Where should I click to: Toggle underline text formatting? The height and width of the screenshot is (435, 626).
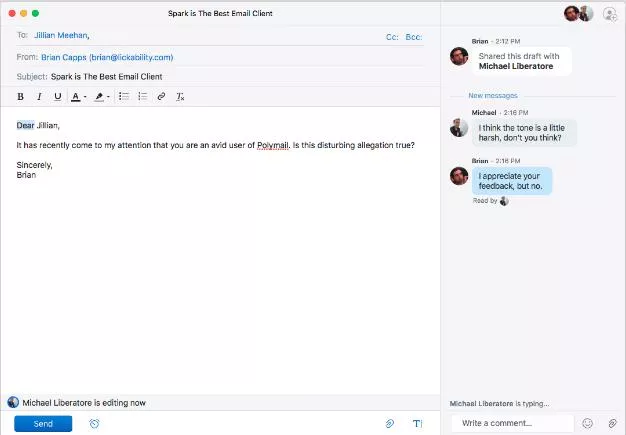(x=57, y=97)
